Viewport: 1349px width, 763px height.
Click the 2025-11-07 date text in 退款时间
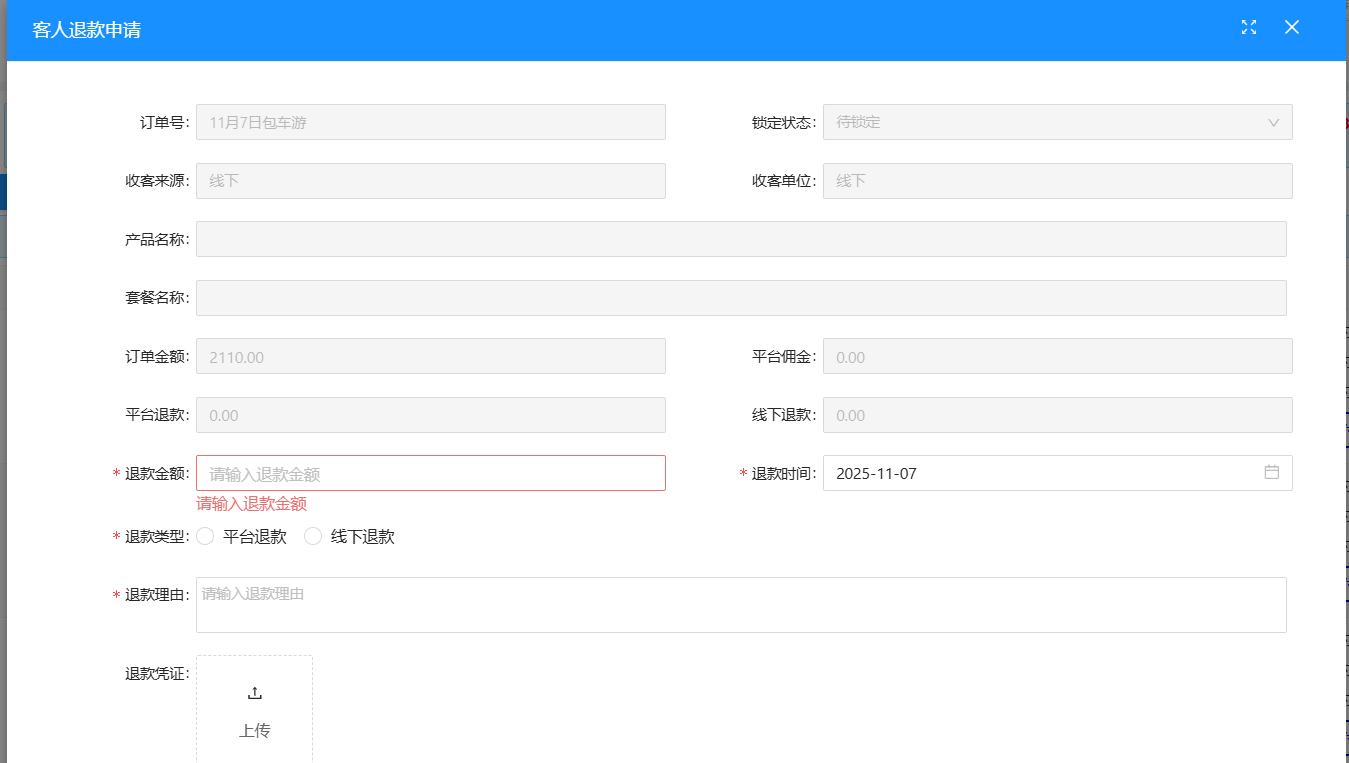point(876,473)
